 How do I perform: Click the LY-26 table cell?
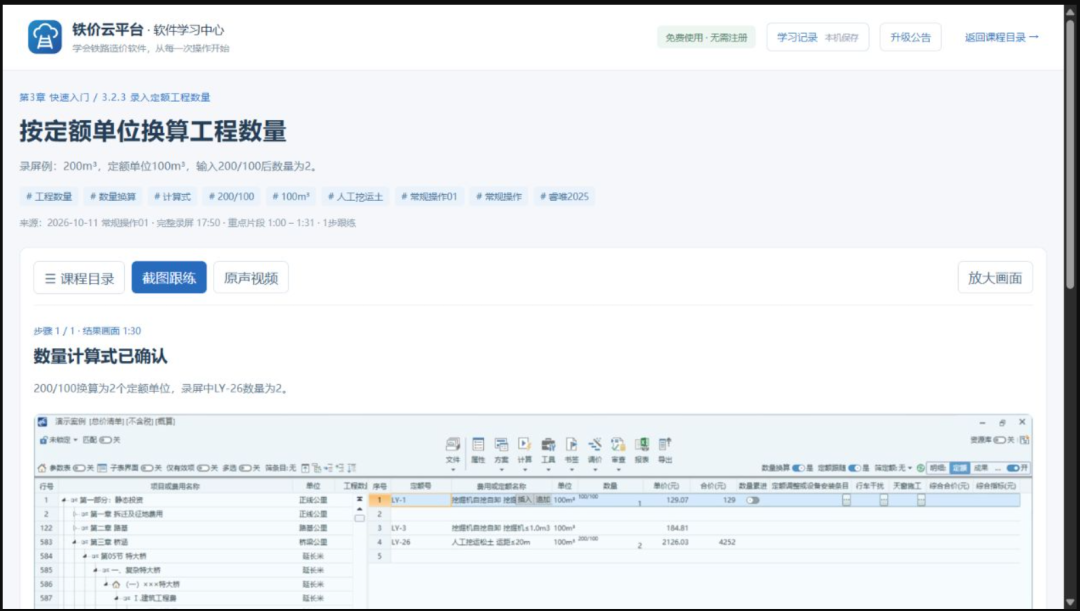[420, 542]
